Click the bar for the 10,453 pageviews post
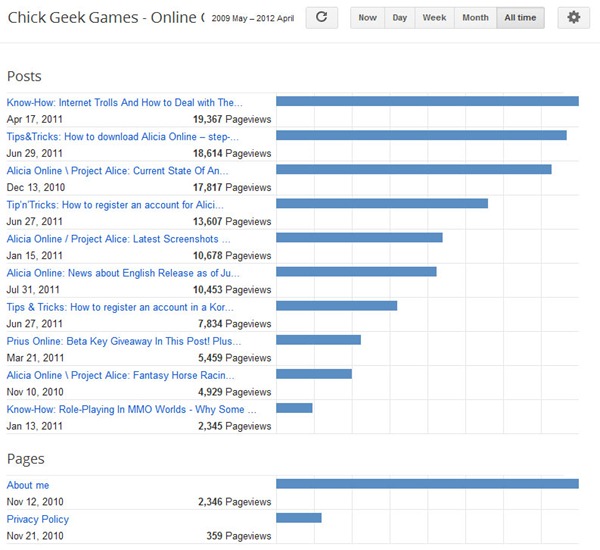600x550 pixels. (x=356, y=271)
